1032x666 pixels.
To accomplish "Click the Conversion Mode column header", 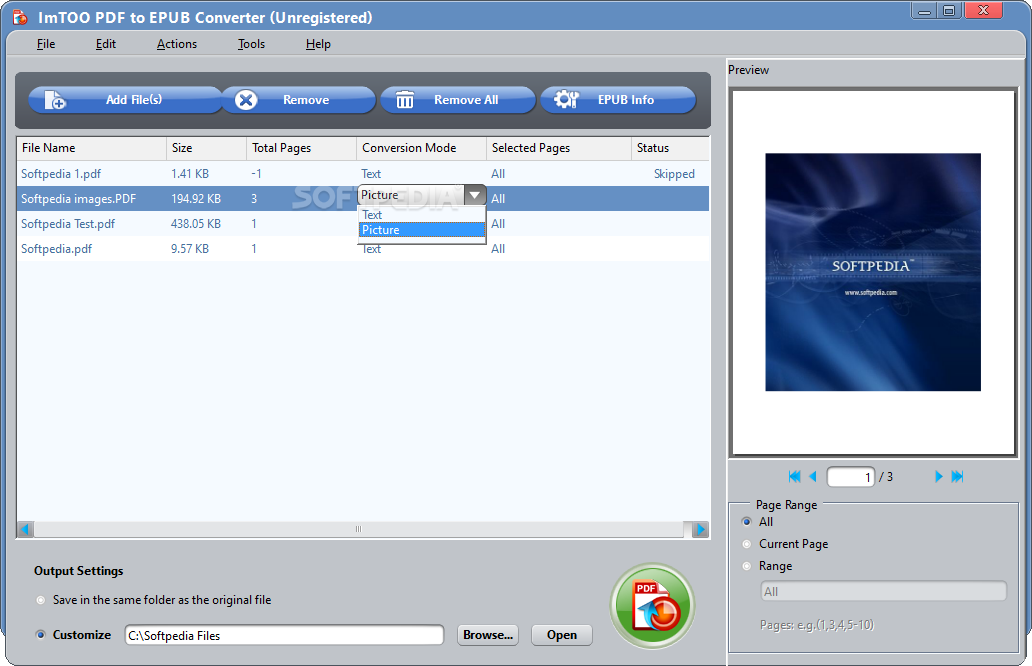I will click(x=421, y=148).
